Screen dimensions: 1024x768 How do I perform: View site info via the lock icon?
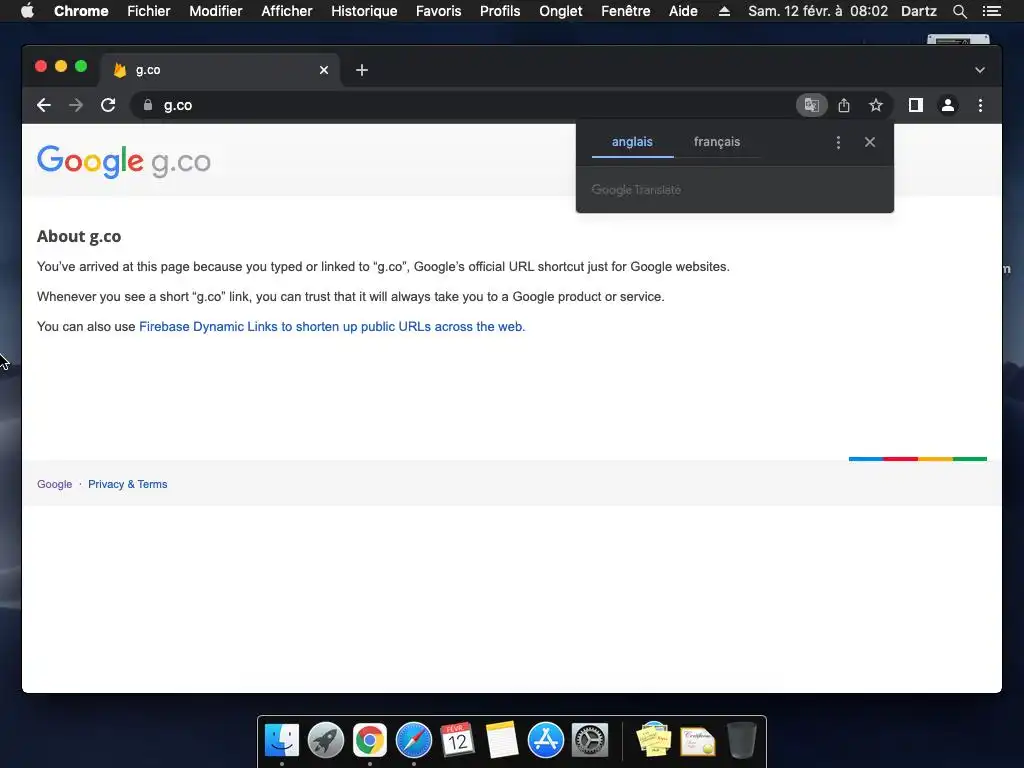pyautogui.click(x=148, y=105)
